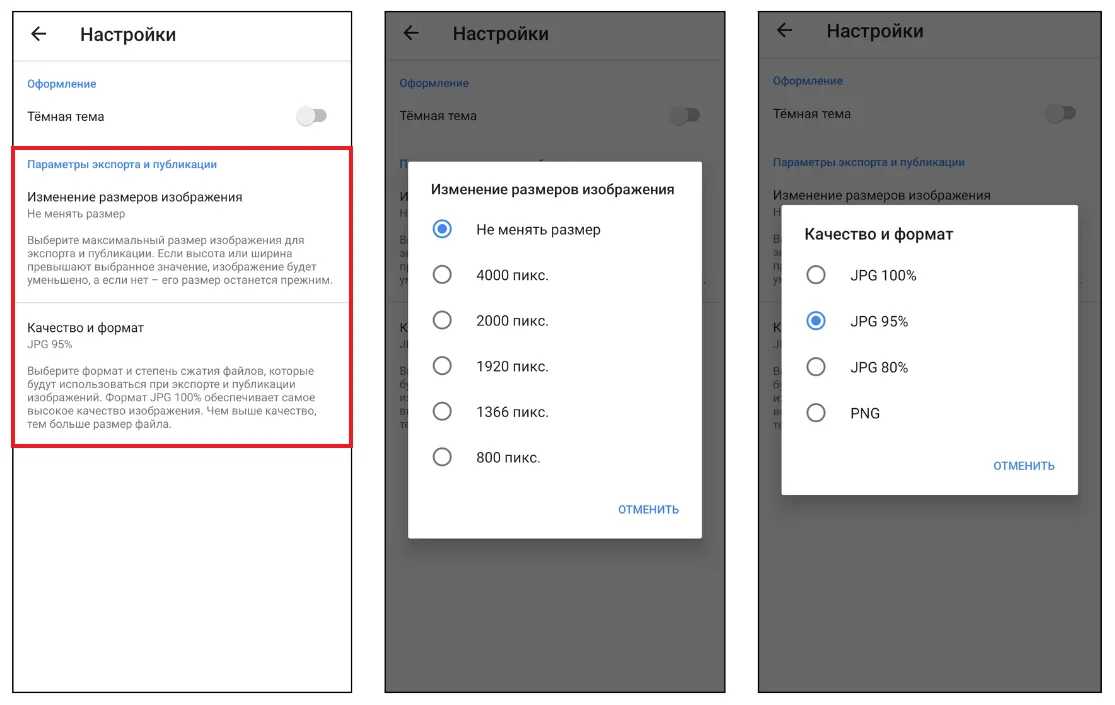Toggle Тёмная тема switch in left screen

pos(311,115)
